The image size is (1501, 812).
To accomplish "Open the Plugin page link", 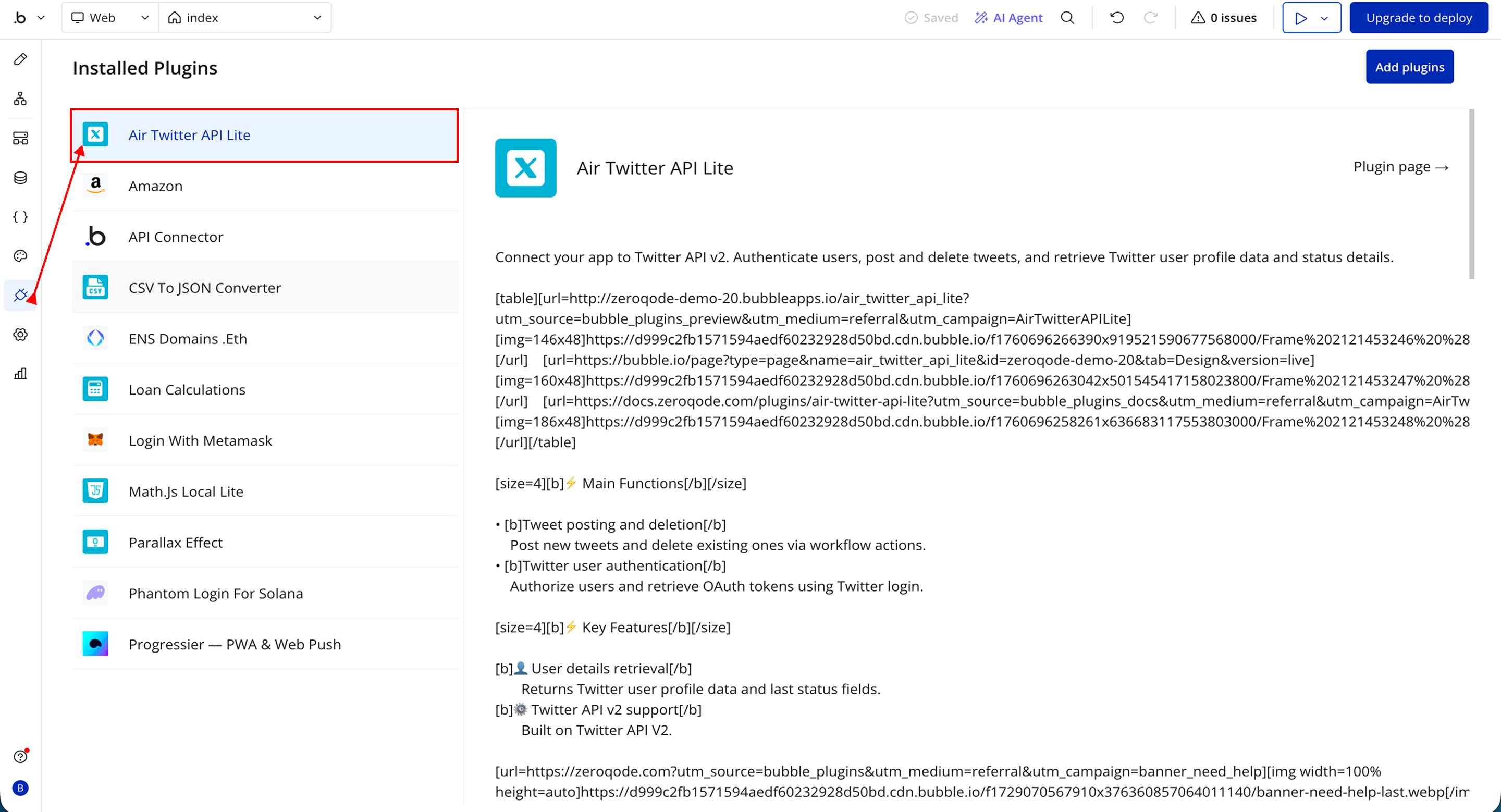I will [x=1400, y=167].
